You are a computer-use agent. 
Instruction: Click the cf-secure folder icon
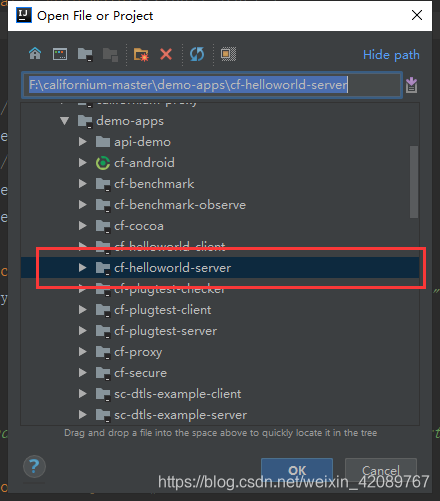(x=103, y=373)
